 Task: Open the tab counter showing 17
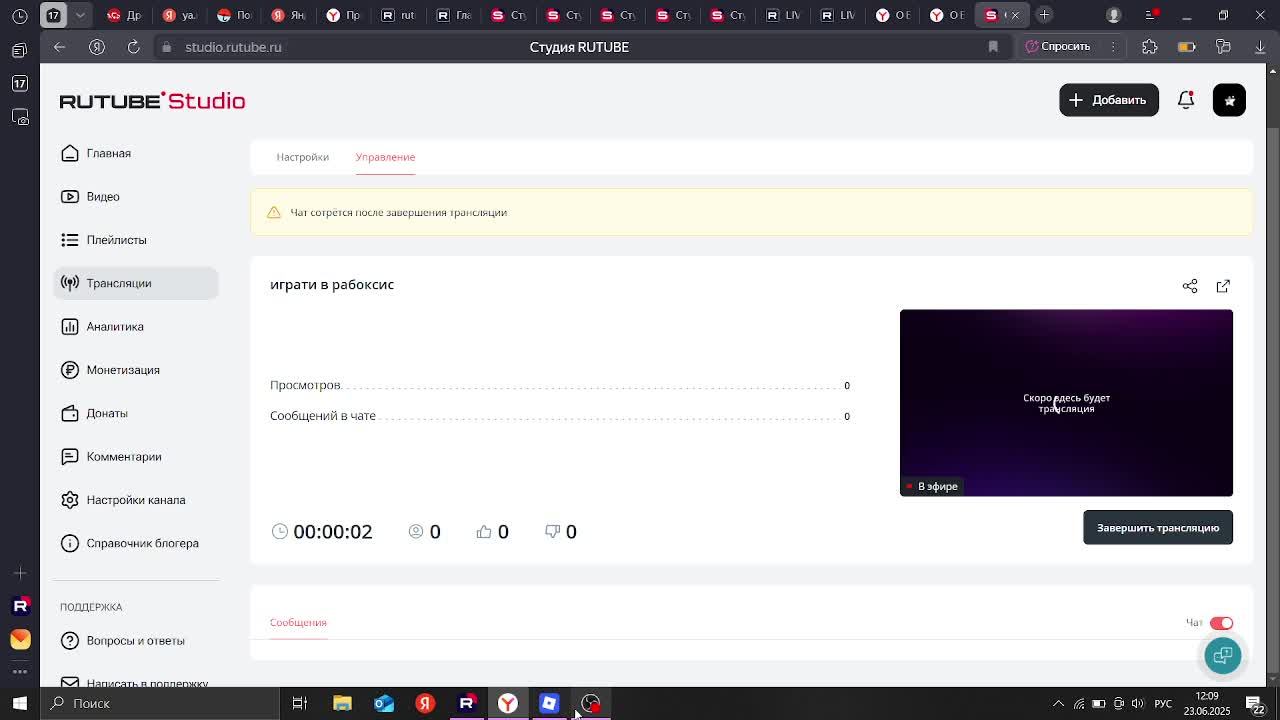[53, 15]
